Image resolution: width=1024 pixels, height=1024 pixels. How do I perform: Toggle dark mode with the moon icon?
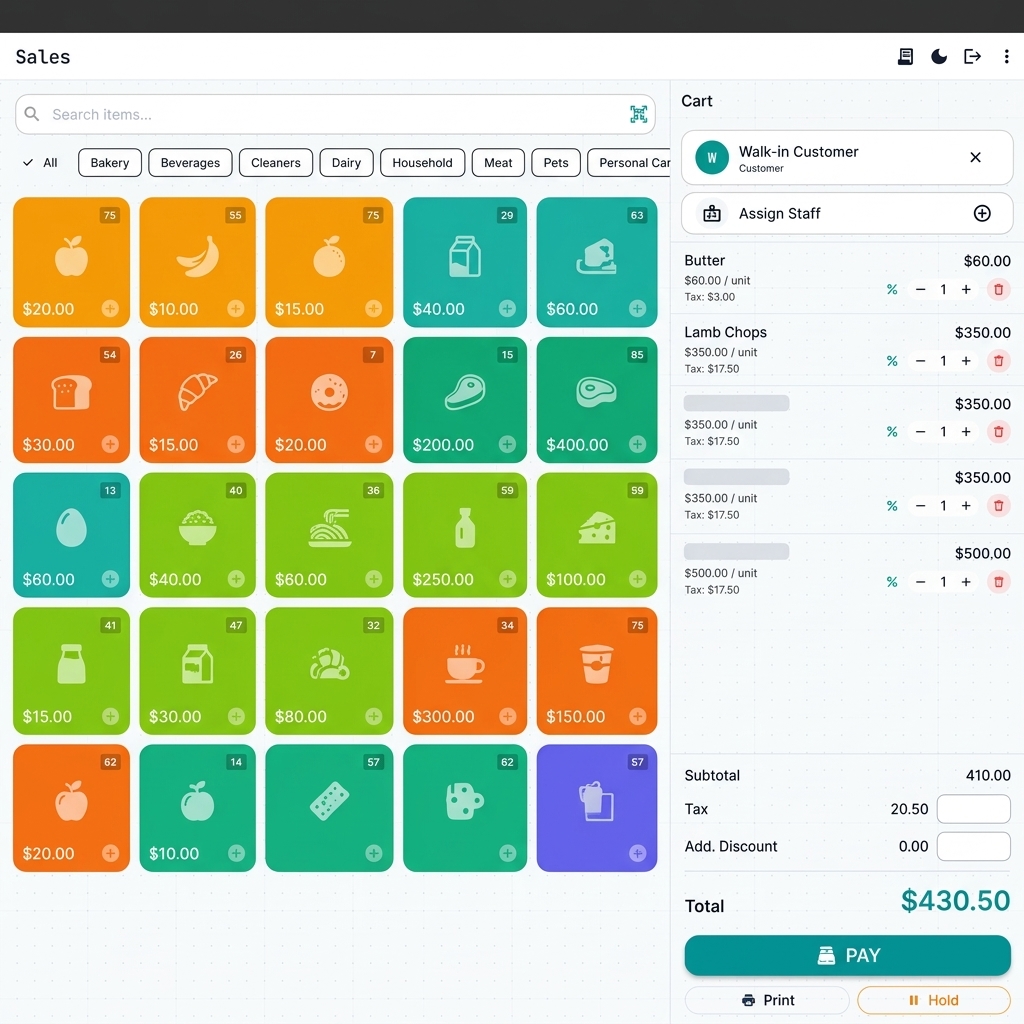[938, 57]
